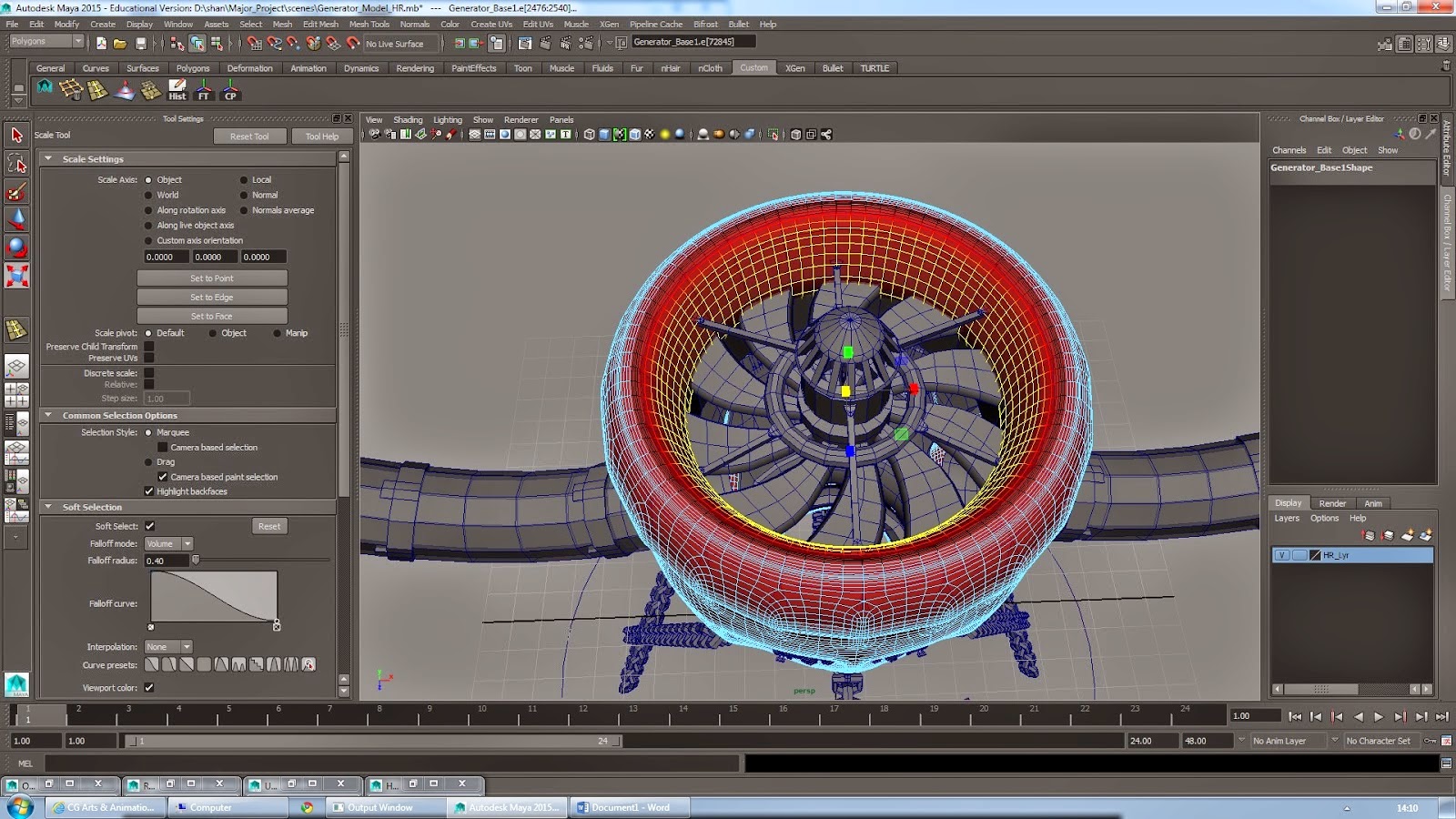Activate the Paint Selection tool in the toolbox
This screenshot has height=819, width=1456.
16,191
